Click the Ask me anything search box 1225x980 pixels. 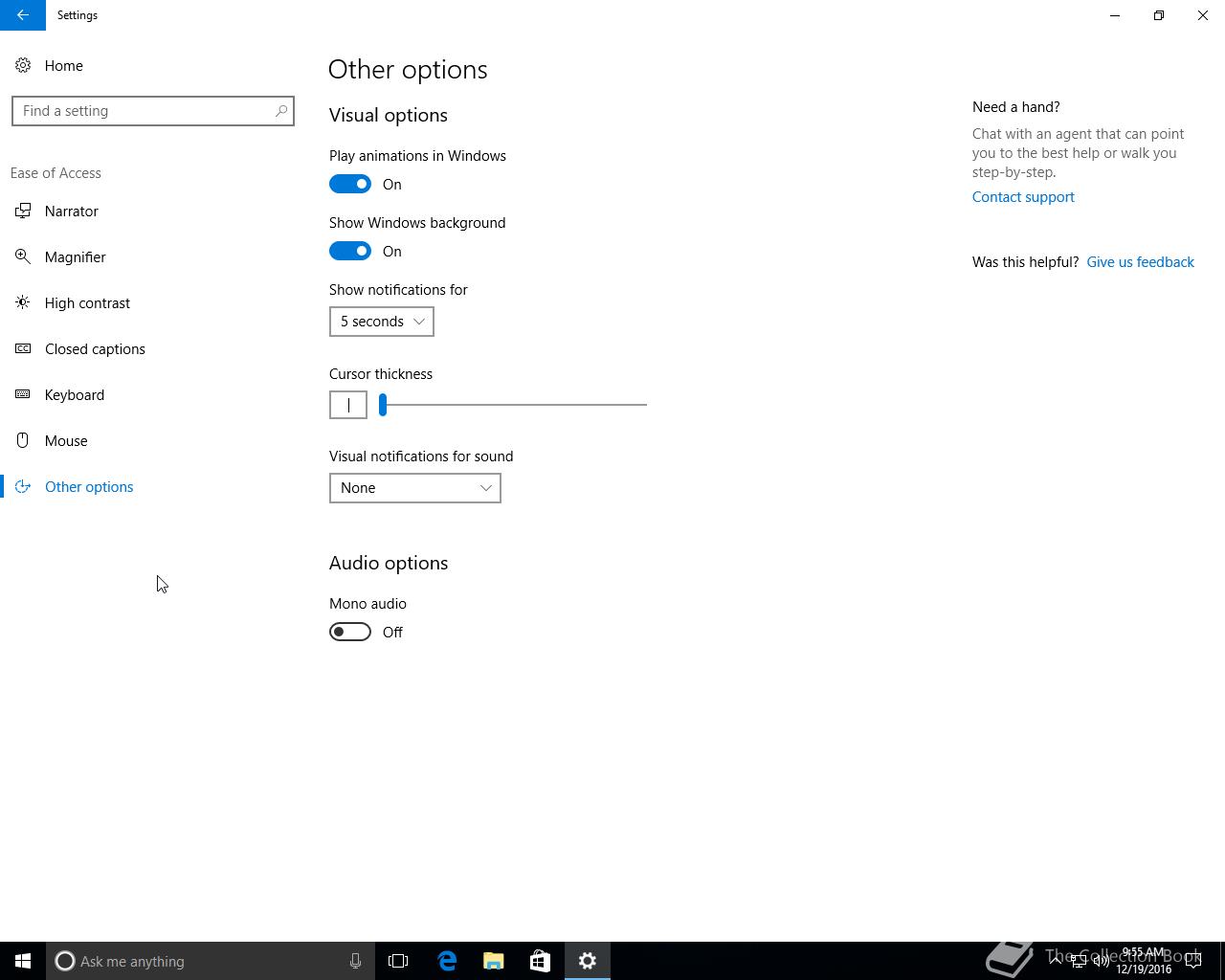click(209, 961)
